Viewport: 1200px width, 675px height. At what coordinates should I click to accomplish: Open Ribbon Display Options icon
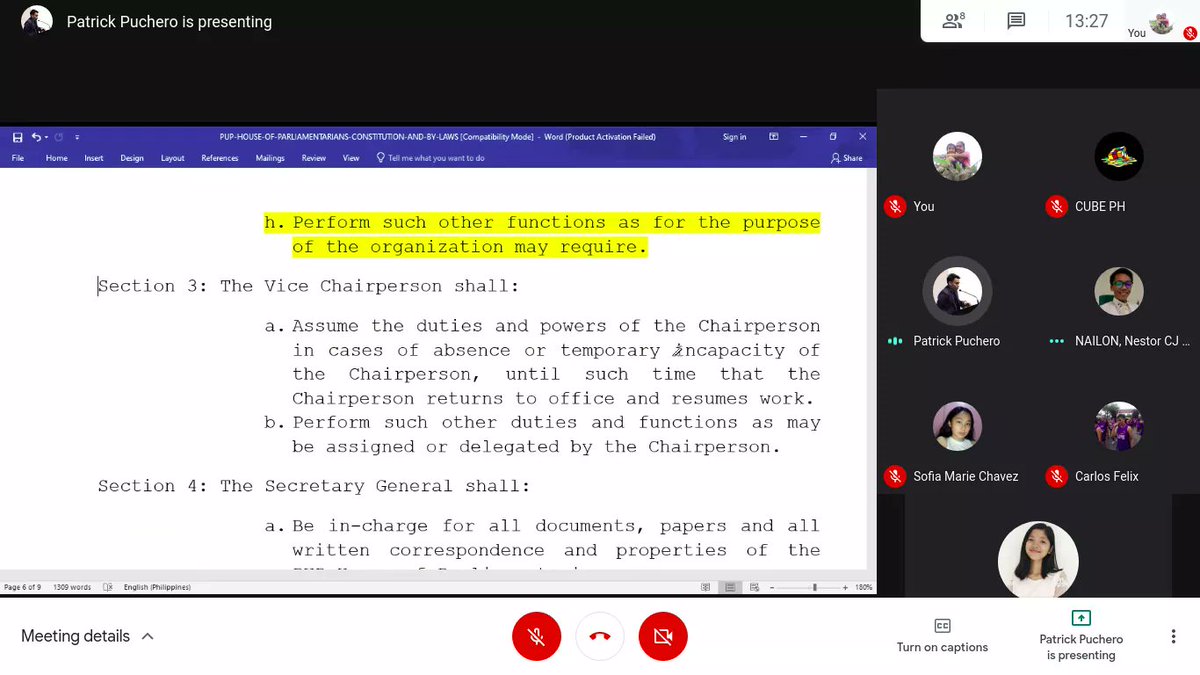click(x=774, y=137)
